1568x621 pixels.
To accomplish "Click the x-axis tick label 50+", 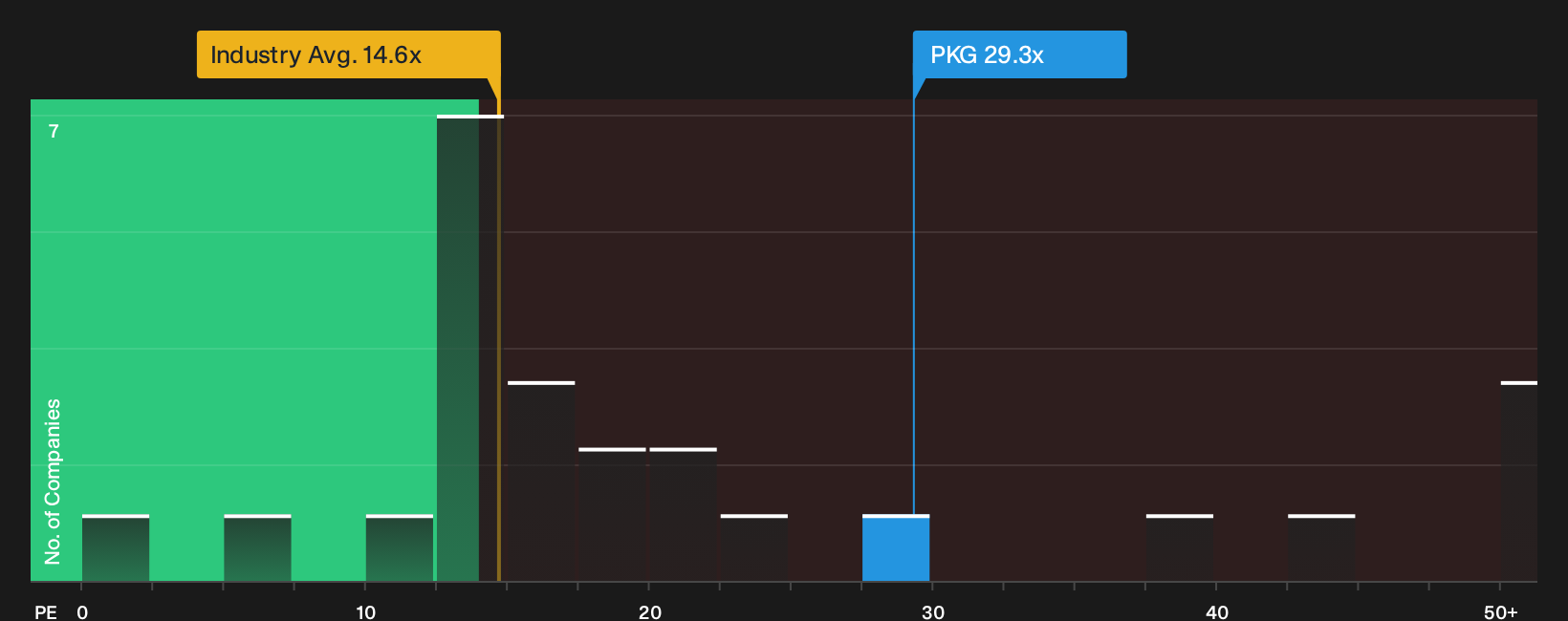I will (1501, 611).
